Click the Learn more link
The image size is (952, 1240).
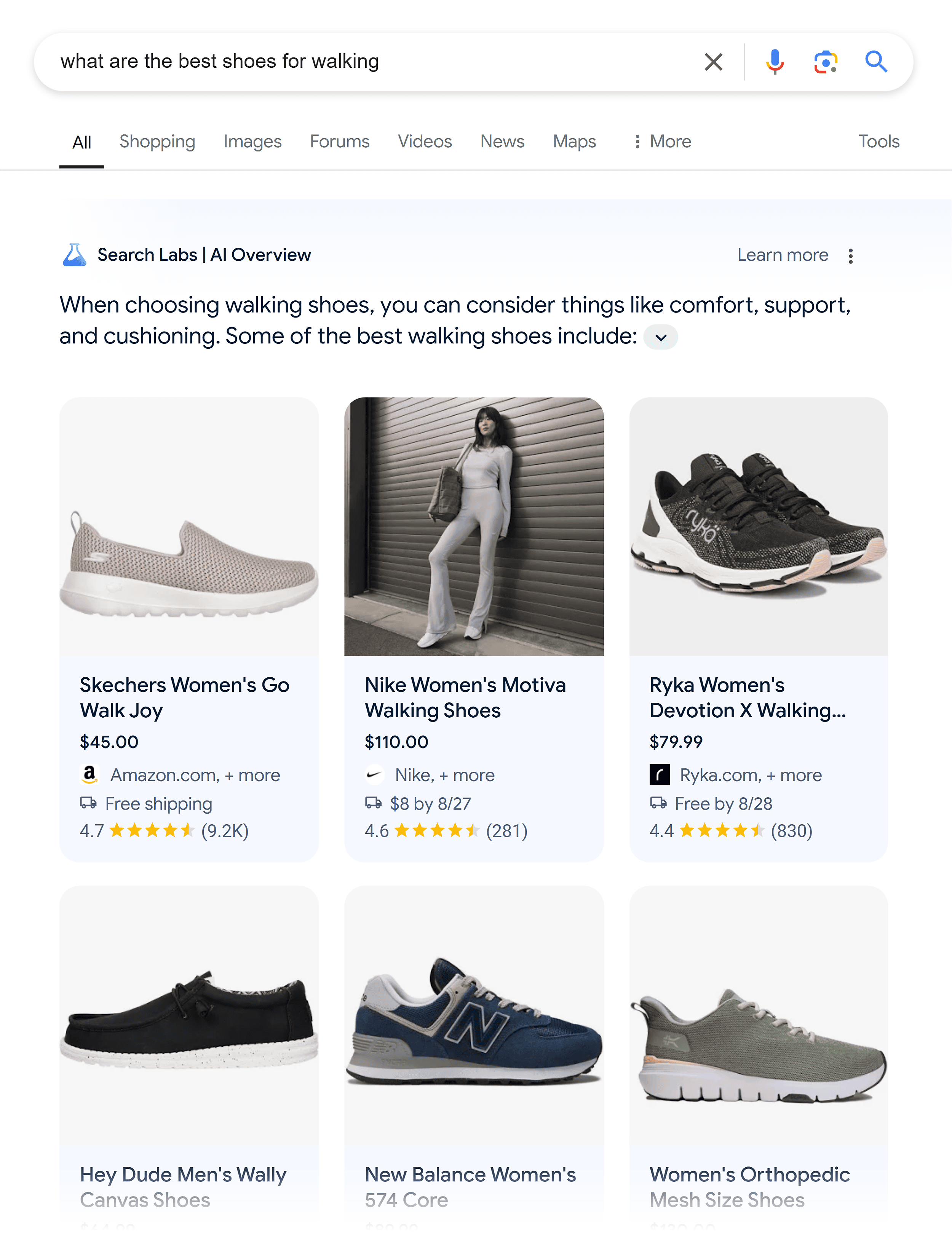tap(783, 254)
